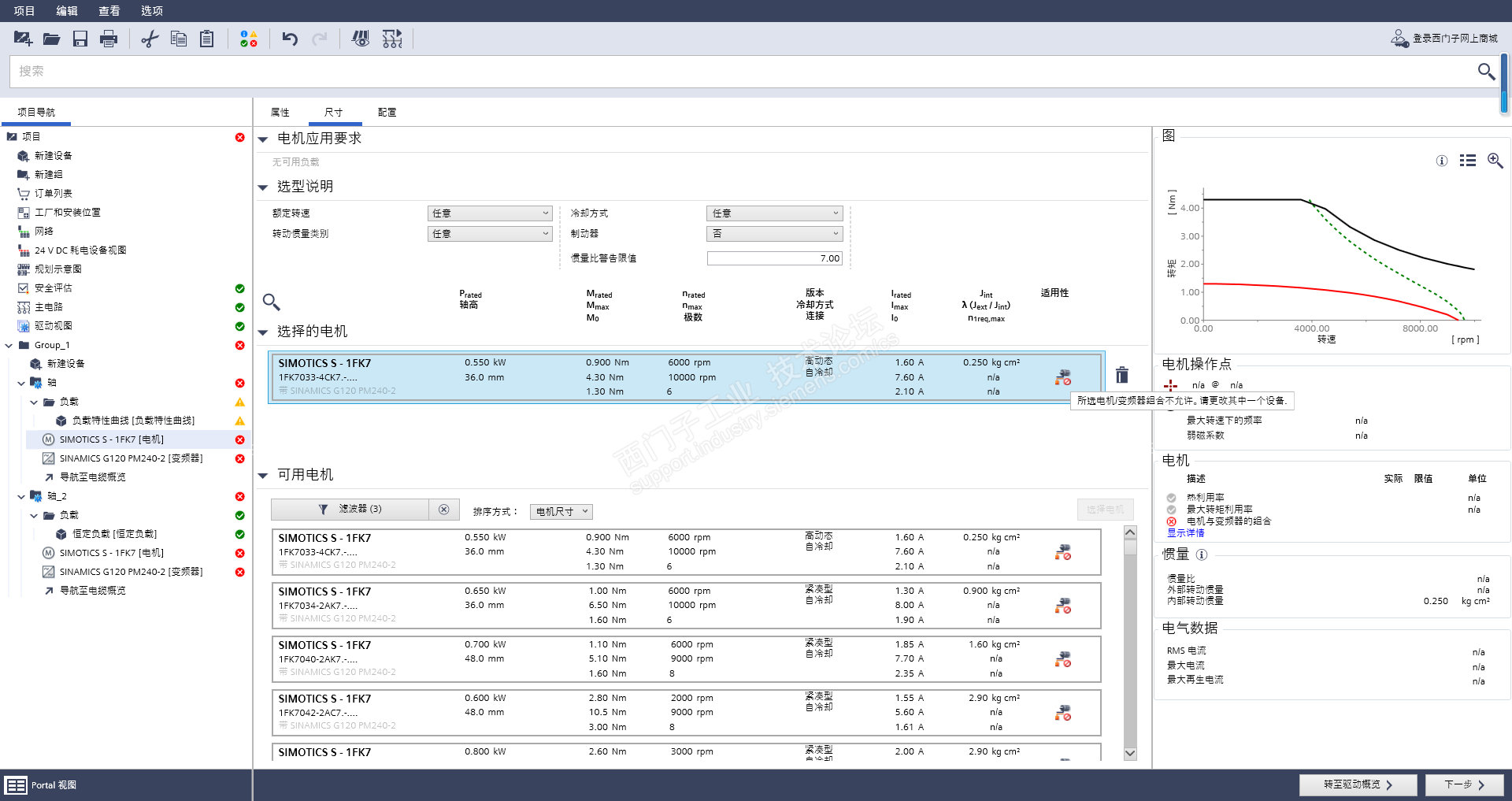
Task: Click the 惯量 info icon
Action: 1202,554
